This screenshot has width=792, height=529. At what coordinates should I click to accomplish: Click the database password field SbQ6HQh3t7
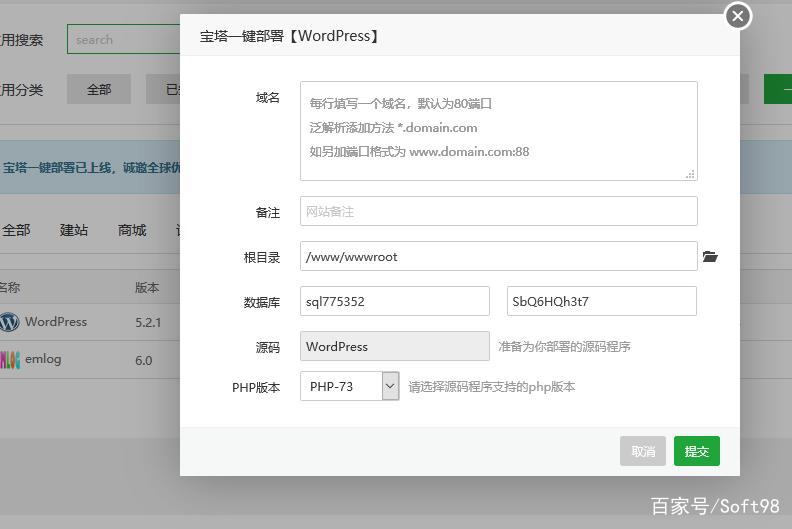(x=602, y=301)
